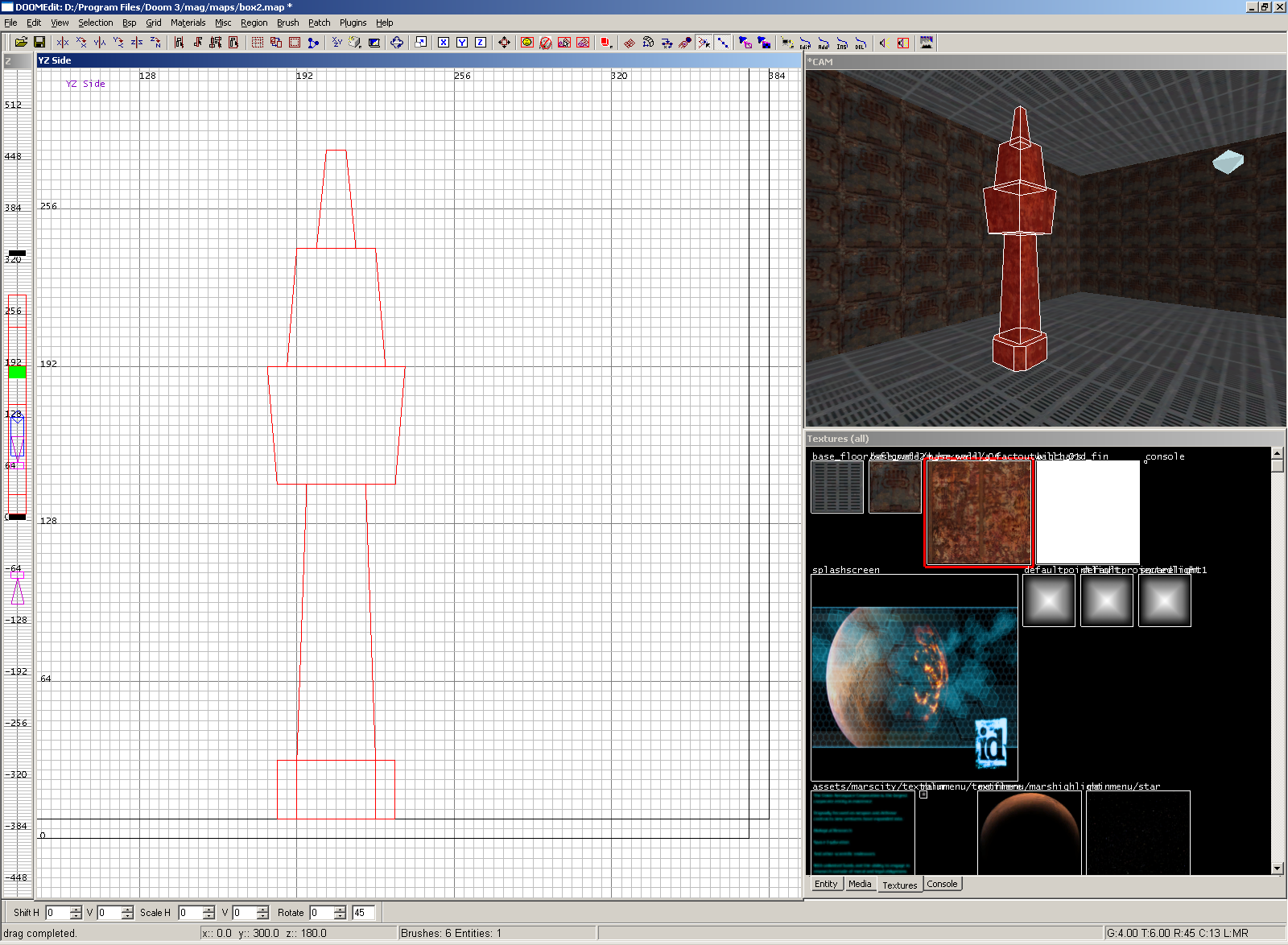
Task: Open the Selection menu
Action: tap(95, 23)
